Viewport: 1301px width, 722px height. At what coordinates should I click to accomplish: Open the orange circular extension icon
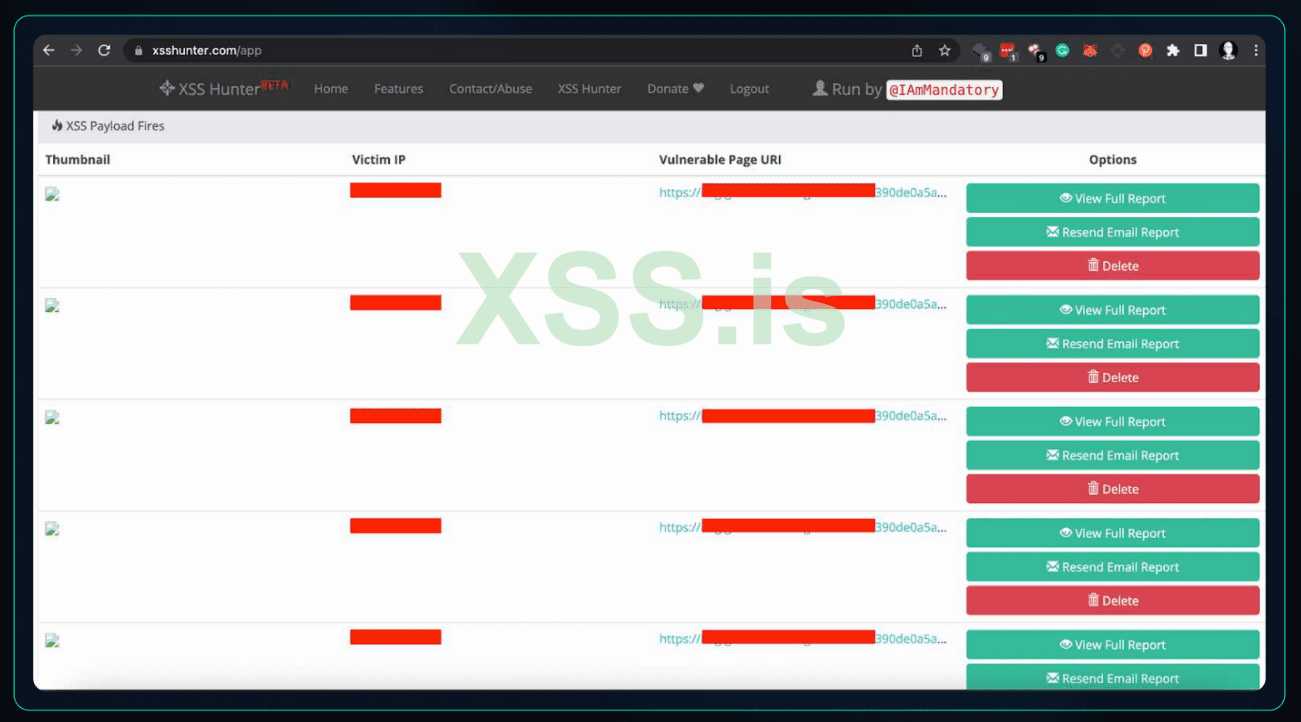1145,50
